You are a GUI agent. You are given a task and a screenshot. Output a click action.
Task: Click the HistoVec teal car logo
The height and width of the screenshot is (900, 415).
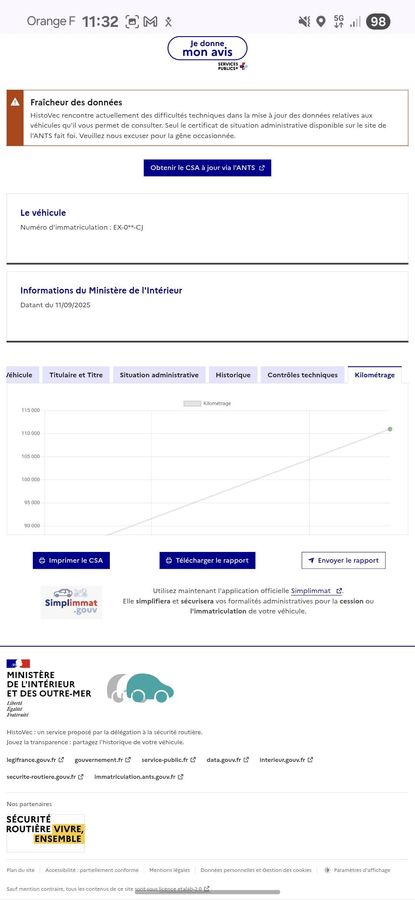(x=140, y=688)
